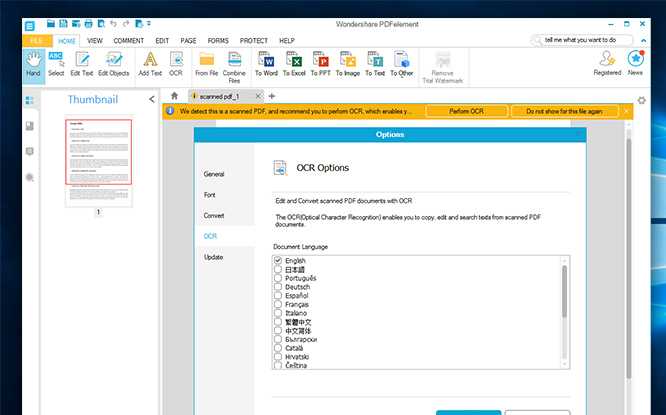
Task: Collapse the Thumbnail panel arrow
Action: 152,99
